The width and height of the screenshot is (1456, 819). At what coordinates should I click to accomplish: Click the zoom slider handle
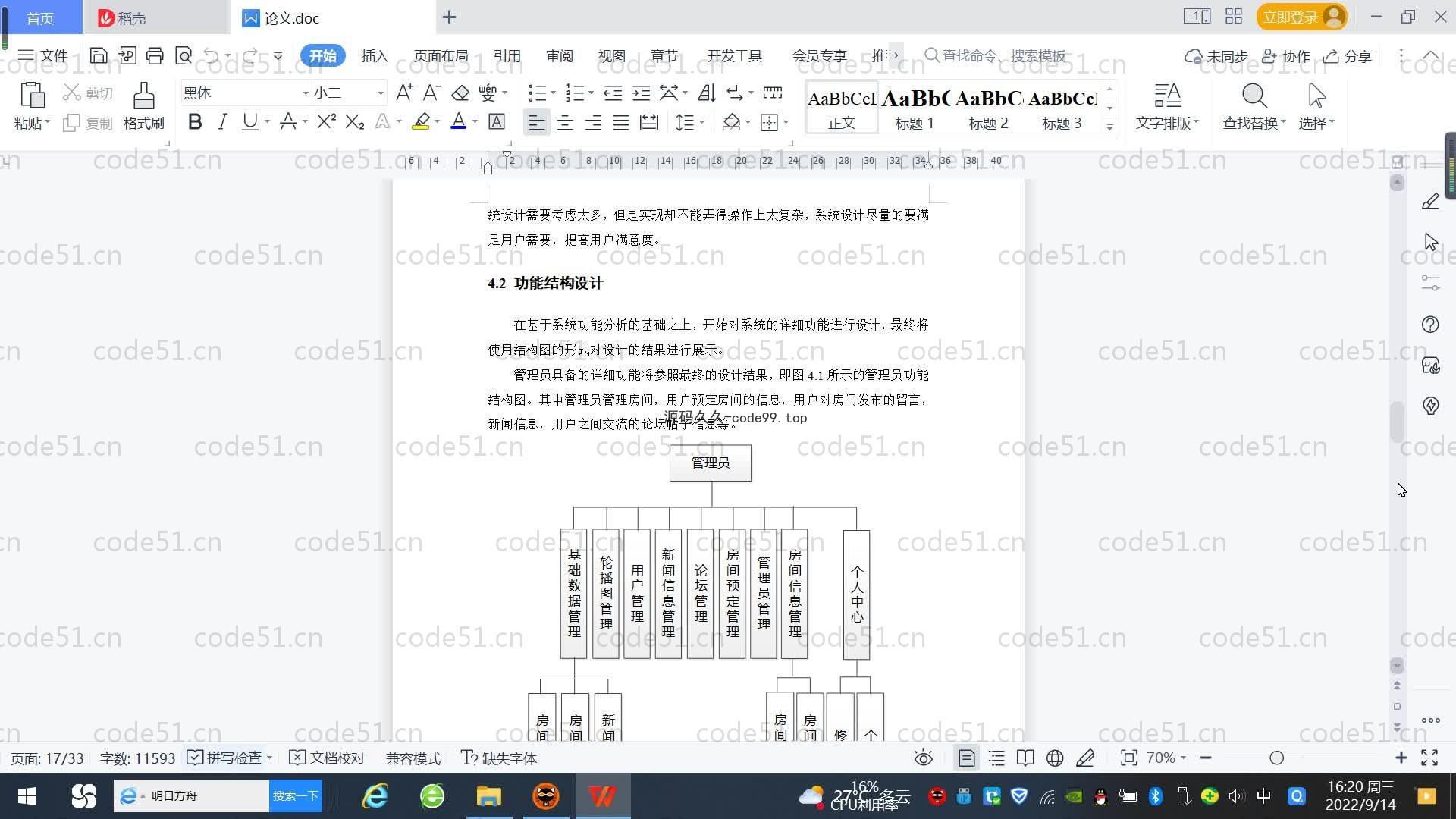tap(1276, 758)
